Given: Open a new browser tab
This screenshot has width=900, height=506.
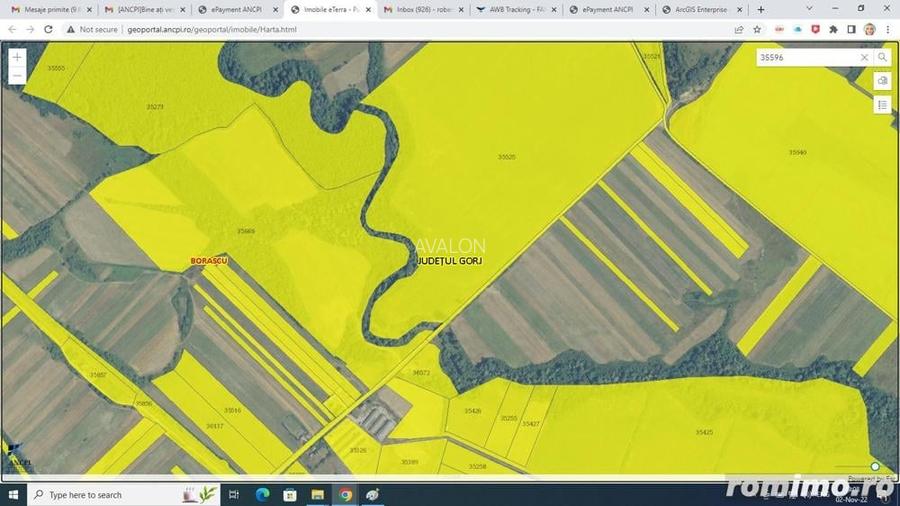Looking at the screenshot, I should click(761, 10).
